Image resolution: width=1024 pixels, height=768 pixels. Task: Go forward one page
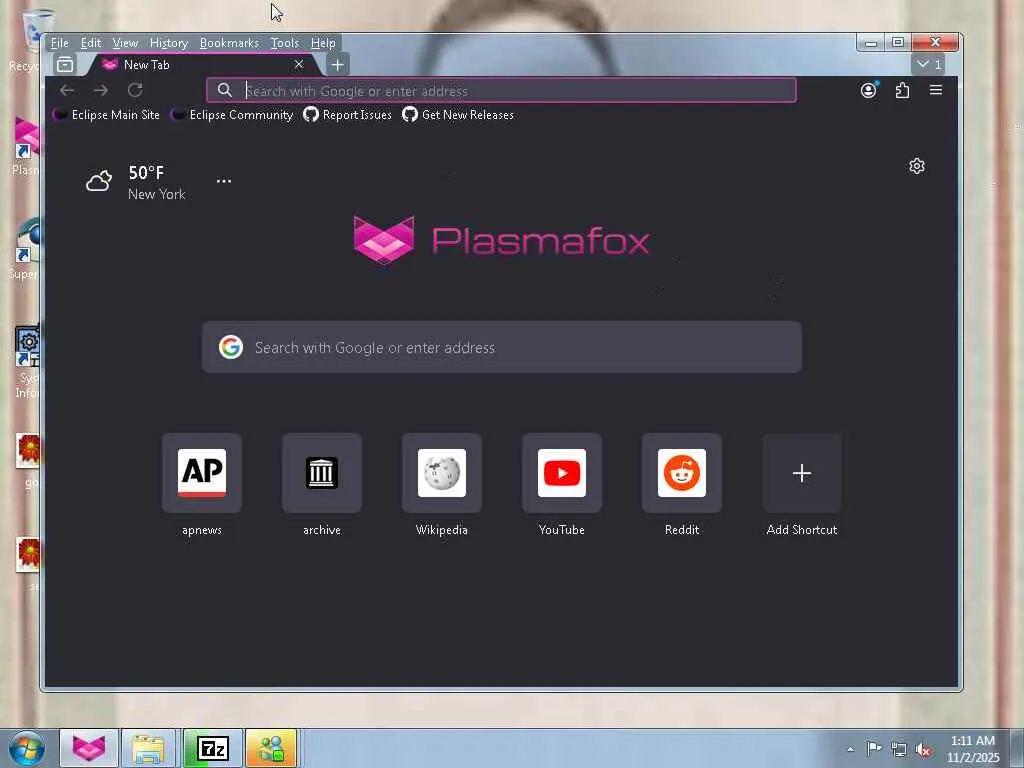[x=101, y=90]
